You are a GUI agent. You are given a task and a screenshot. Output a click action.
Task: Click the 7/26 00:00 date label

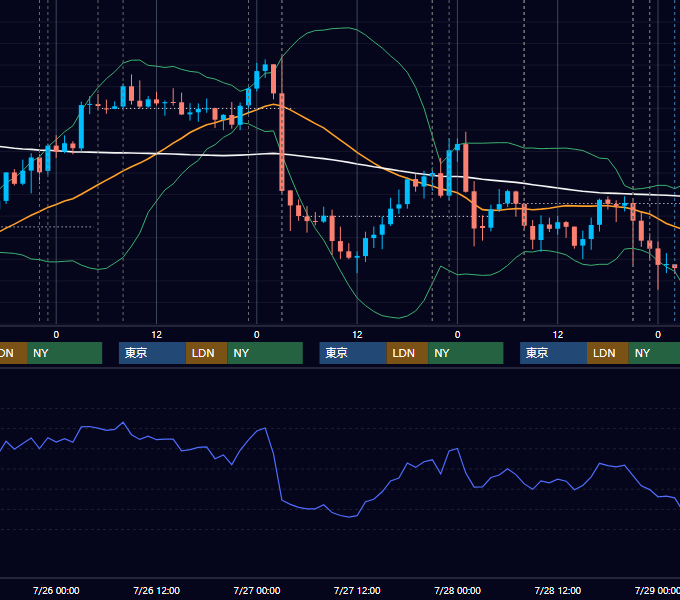56,590
